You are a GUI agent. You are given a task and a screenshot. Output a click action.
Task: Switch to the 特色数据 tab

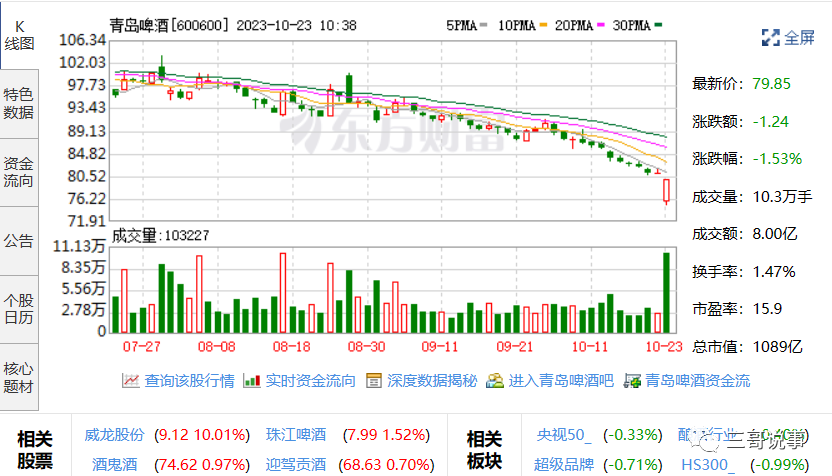coord(19,103)
